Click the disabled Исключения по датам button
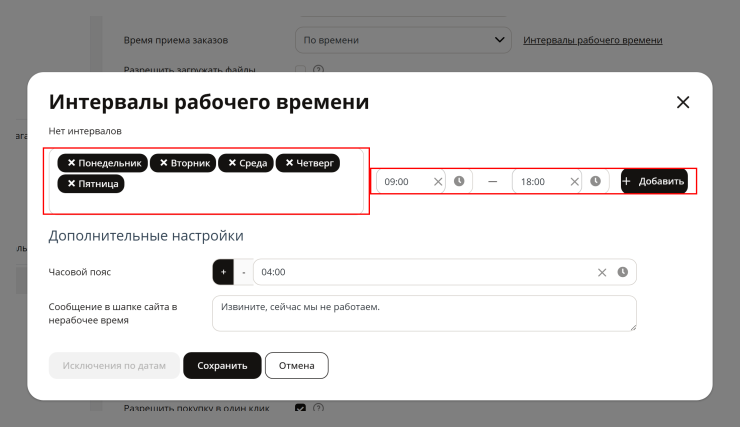The width and height of the screenshot is (740, 427). [114, 366]
